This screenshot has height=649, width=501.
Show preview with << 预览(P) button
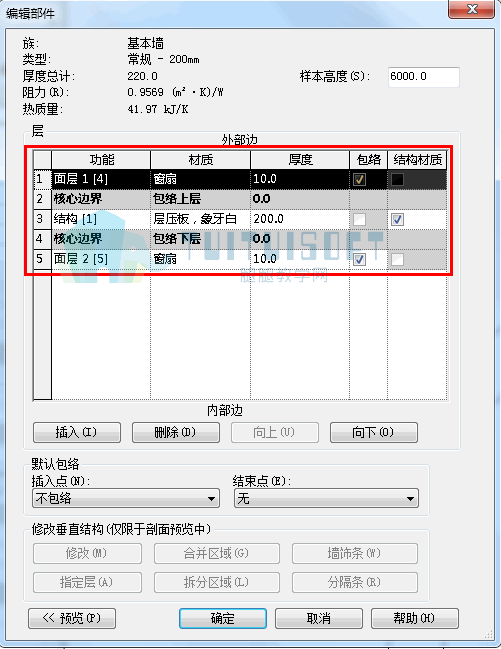[72, 618]
